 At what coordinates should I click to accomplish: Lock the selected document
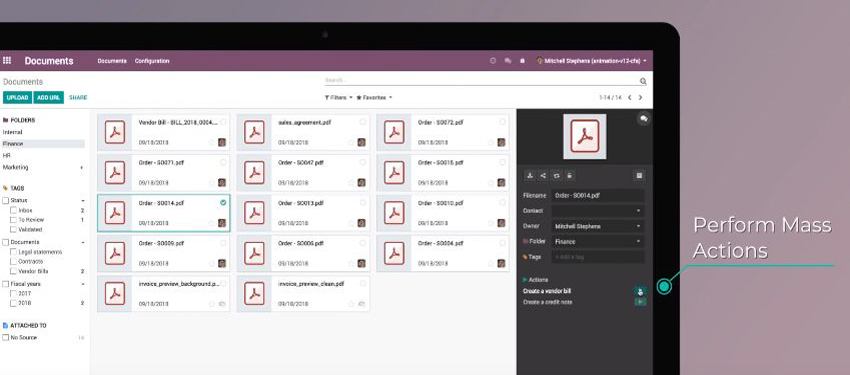click(569, 176)
